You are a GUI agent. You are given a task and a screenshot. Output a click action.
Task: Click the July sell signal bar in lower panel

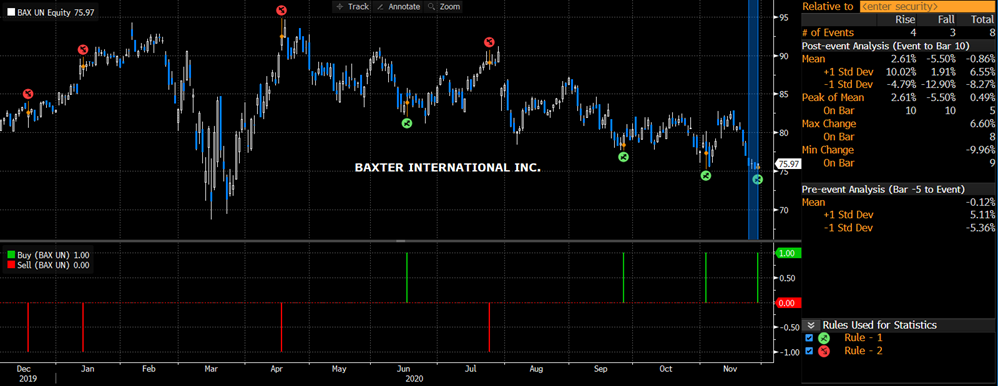pos(489,327)
